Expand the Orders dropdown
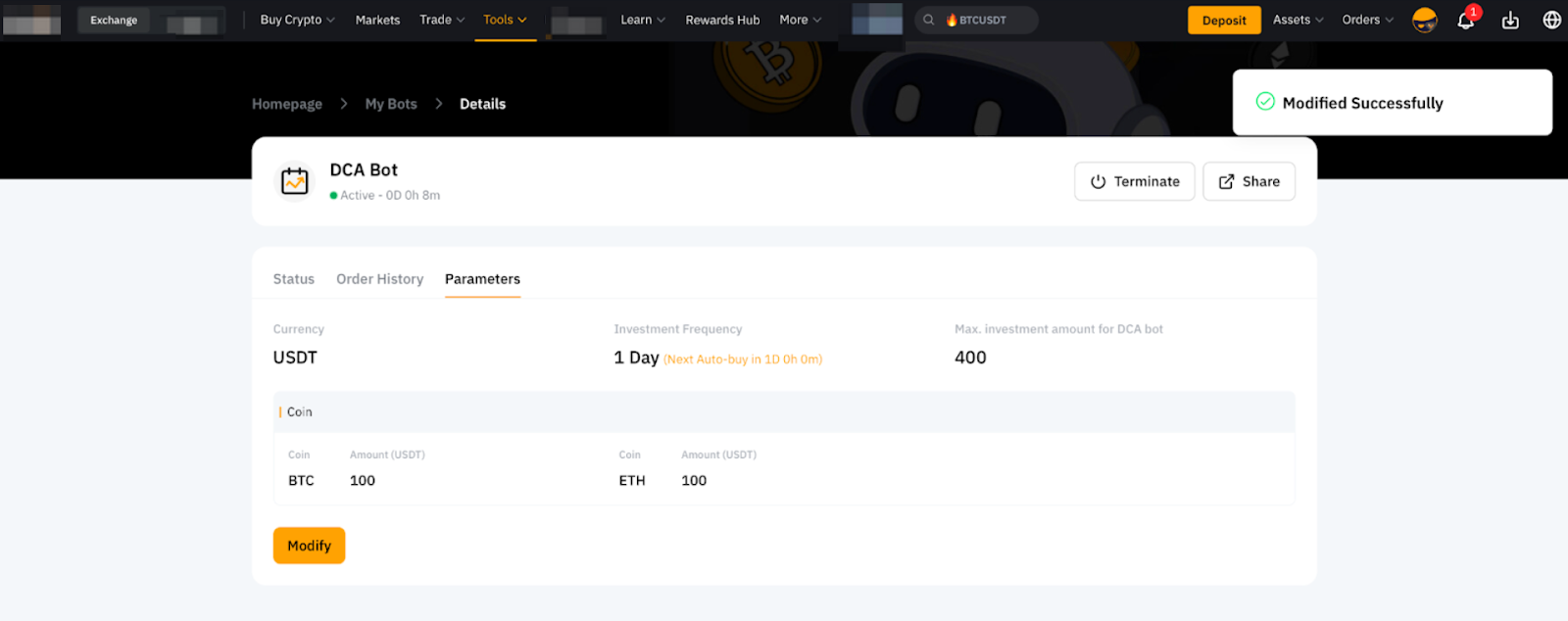 point(1367,20)
